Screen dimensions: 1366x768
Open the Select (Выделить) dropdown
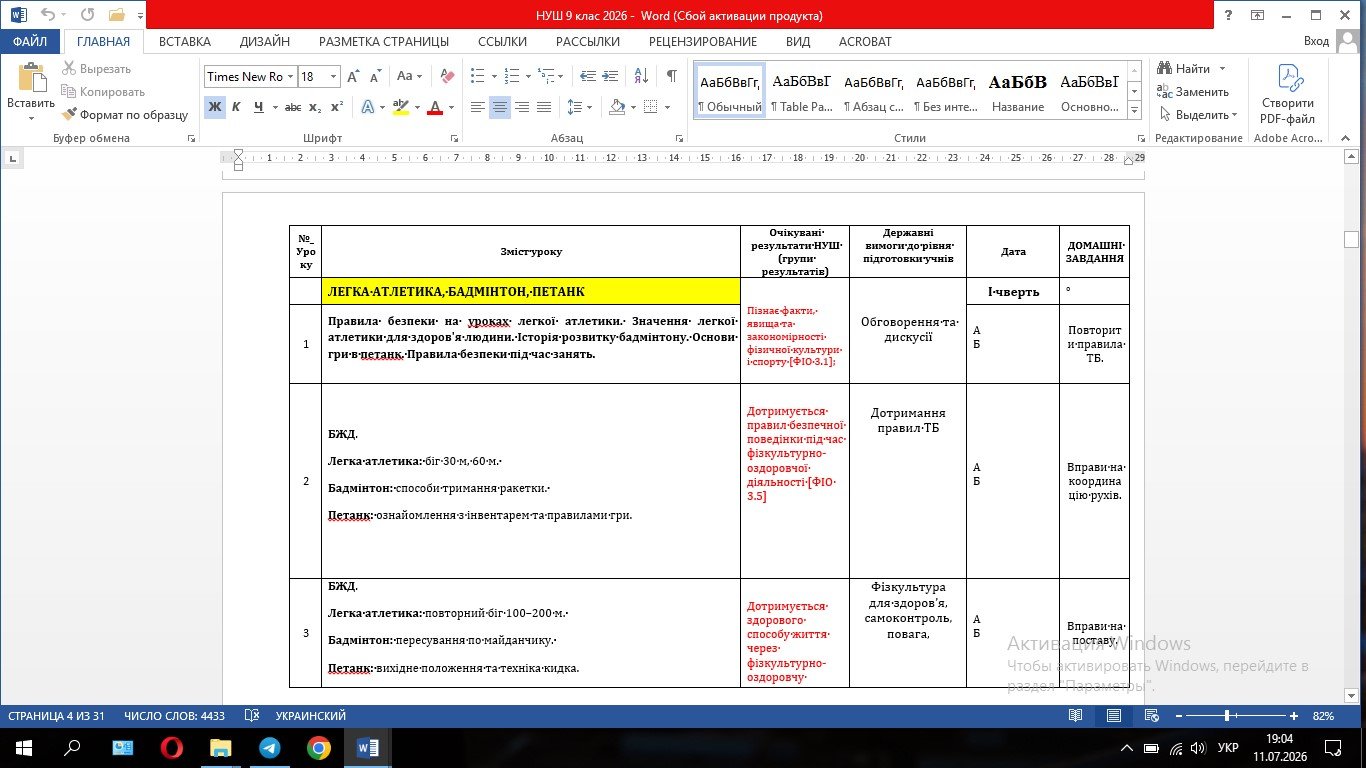point(1197,115)
